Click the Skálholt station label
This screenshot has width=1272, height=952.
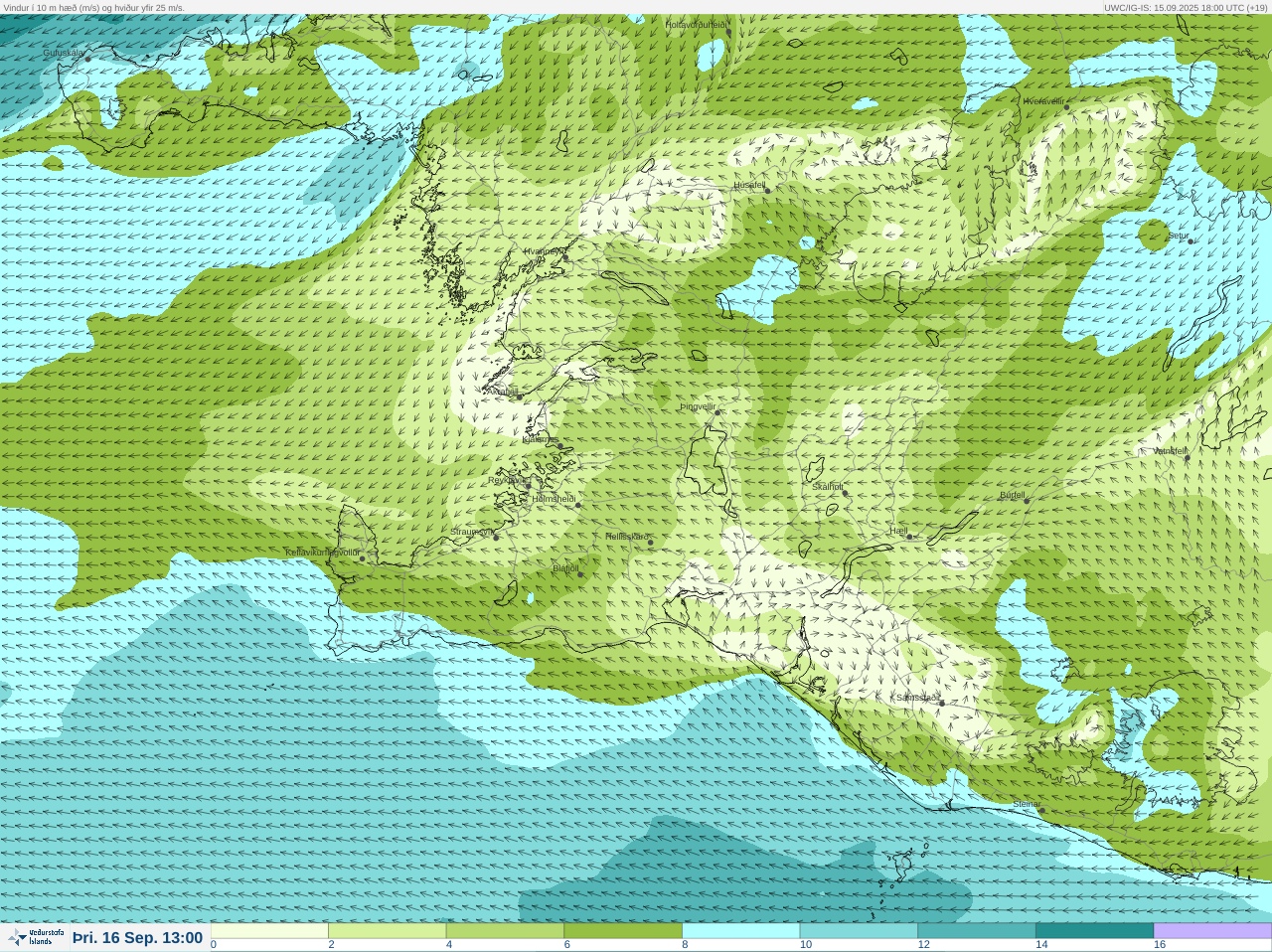(828, 487)
